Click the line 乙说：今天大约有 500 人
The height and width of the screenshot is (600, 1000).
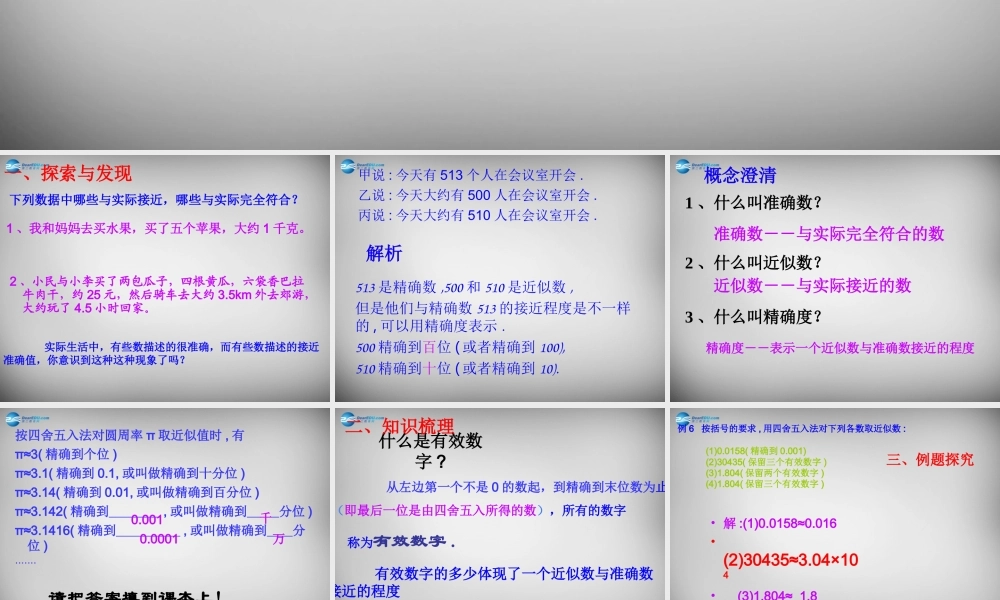pos(478,195)
